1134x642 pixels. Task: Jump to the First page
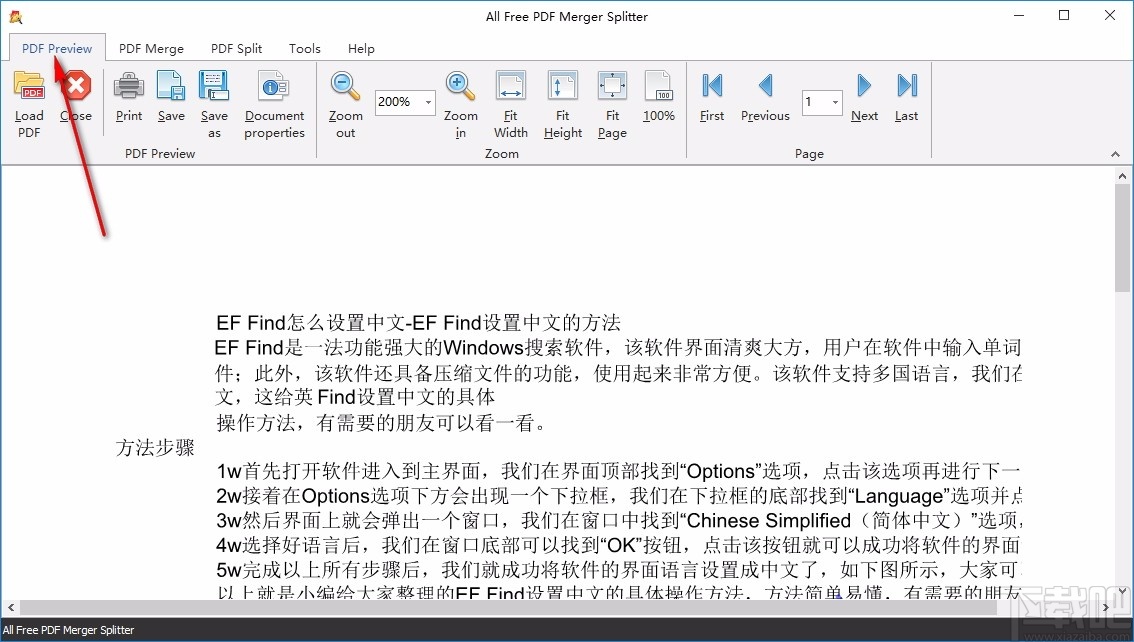point(711,100)
